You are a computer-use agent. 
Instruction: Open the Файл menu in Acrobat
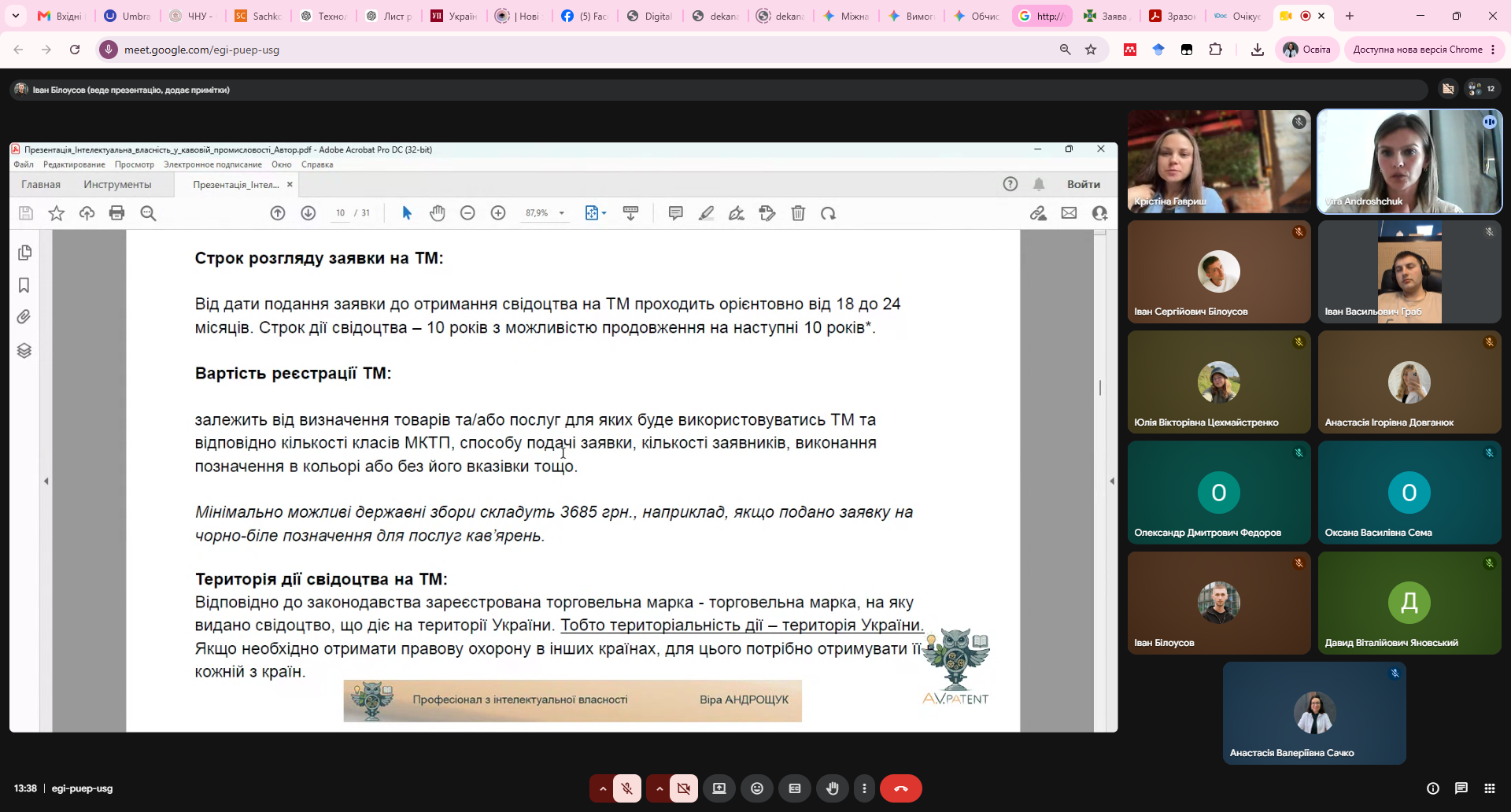click(x=24, y=164)
